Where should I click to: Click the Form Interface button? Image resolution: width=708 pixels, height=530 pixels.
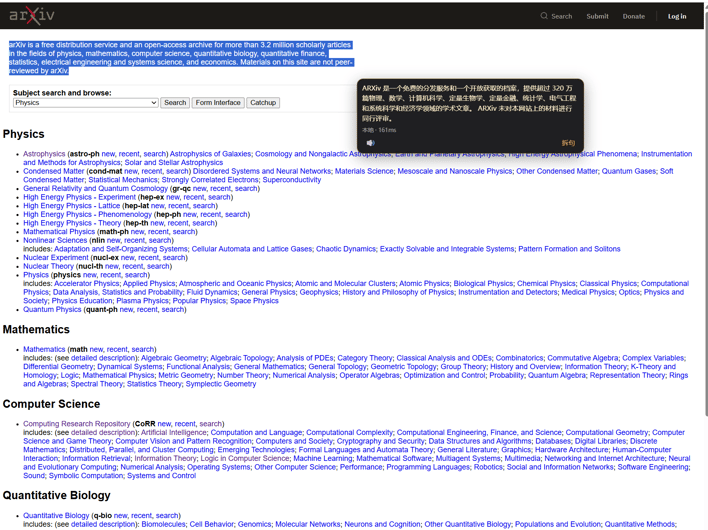coord(218,103)
